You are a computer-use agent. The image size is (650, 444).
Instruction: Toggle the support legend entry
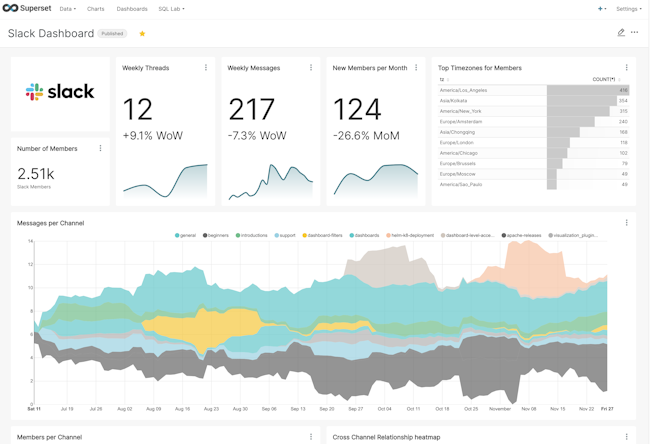click(x=285, y=235)
